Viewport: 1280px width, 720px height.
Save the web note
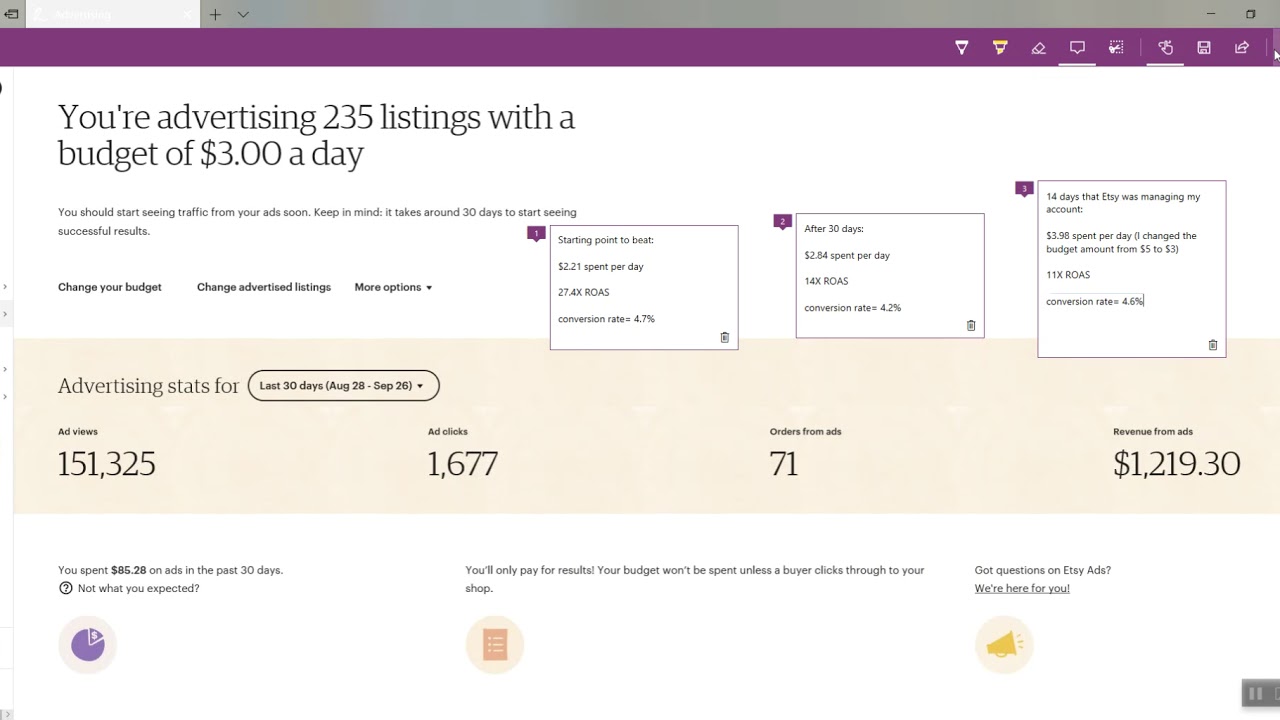[x=1204, y=47]
